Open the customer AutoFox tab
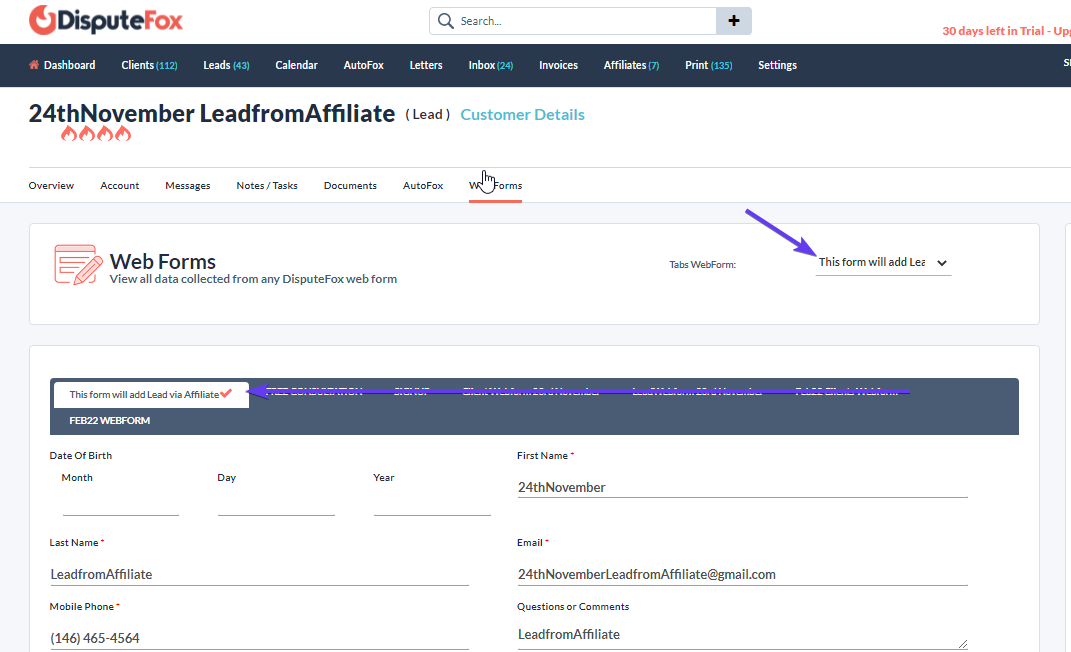The image size is (1071, 652). [x=423, y=186]
